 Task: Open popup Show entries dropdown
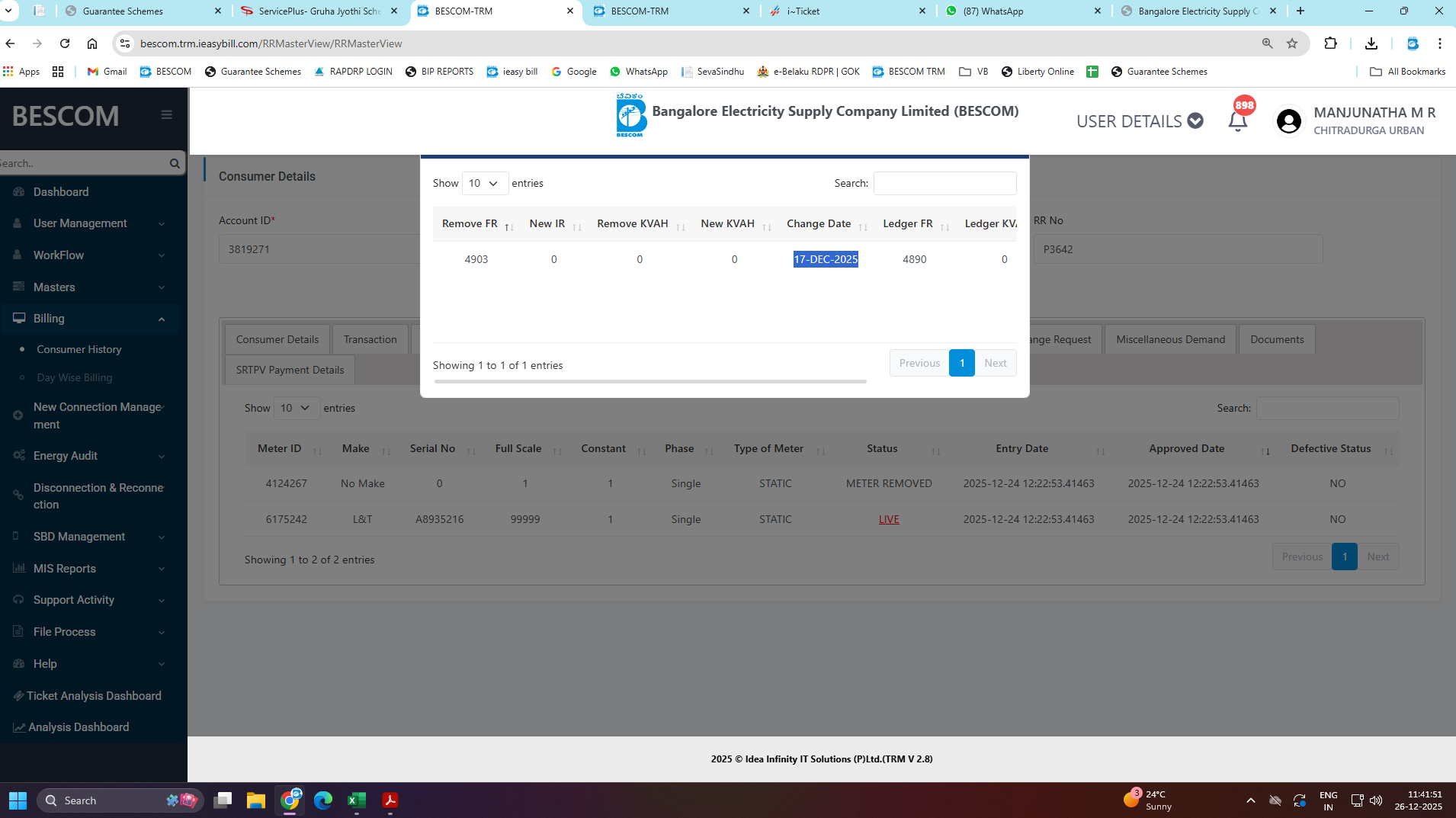485,184
